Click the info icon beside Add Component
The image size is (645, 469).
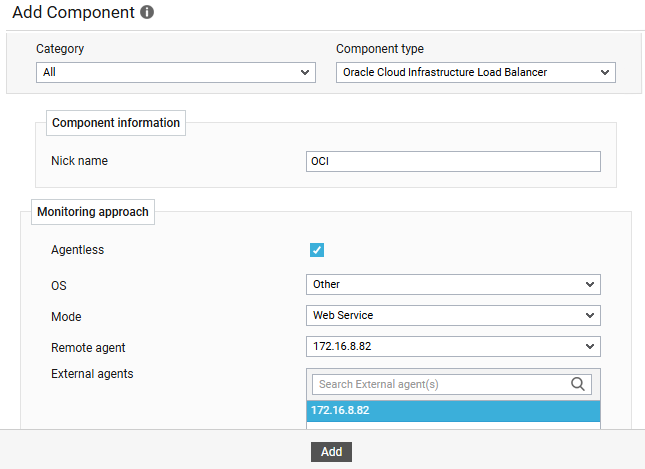[x=147, y=13]
